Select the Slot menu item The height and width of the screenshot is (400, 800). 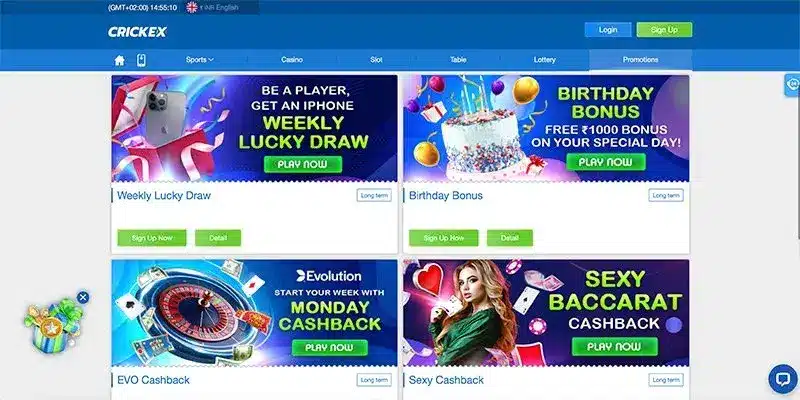click(377, 60)
